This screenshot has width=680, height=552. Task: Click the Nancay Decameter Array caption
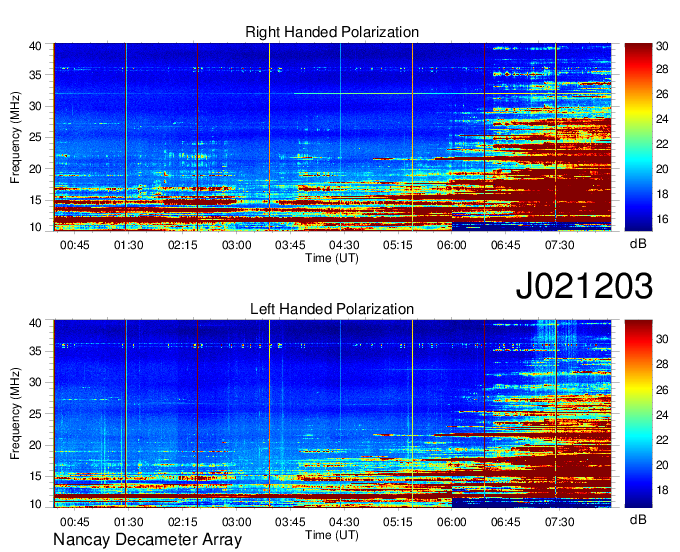point(147,540)
